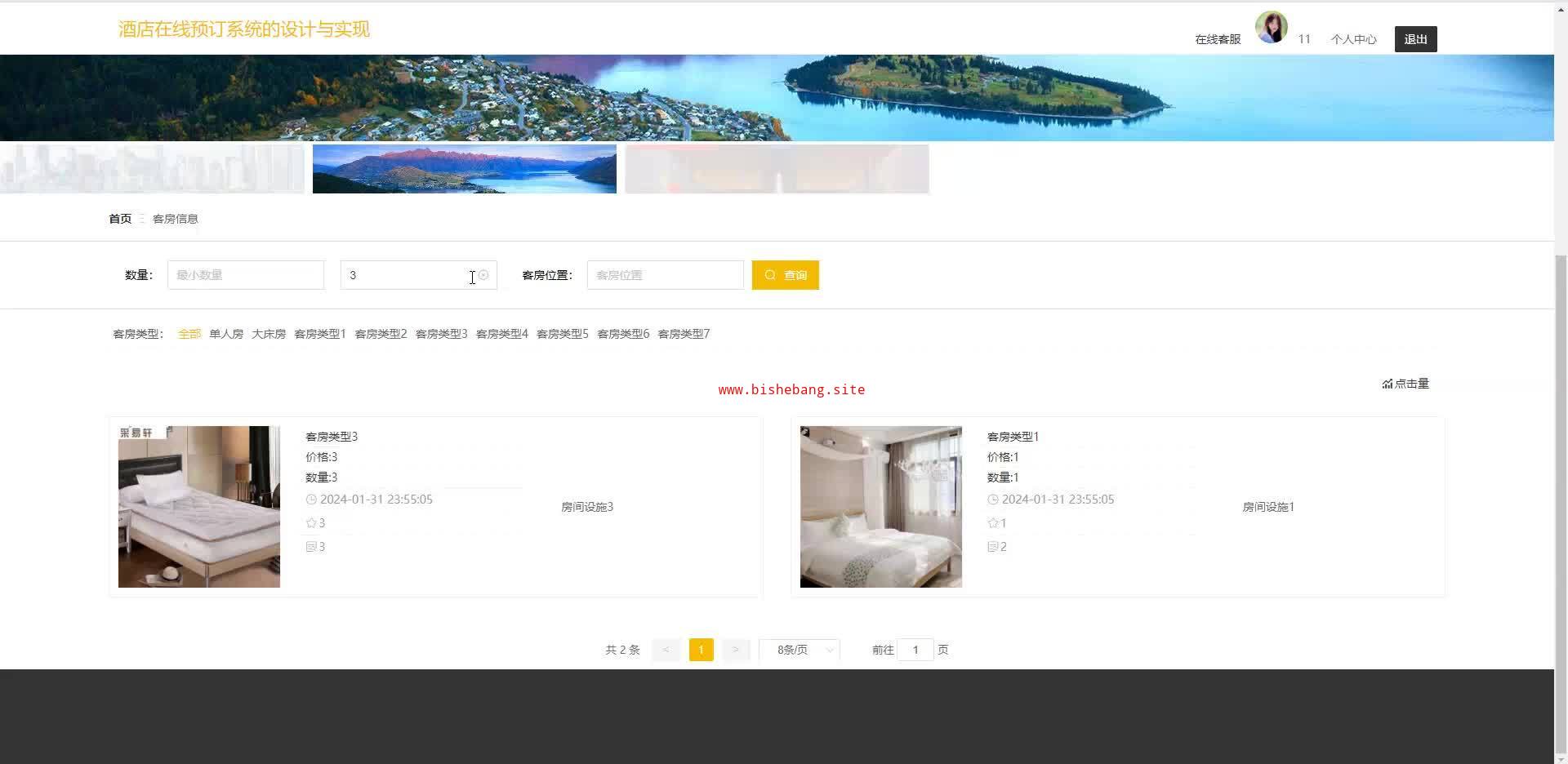Filter by 大床房 room type
Viewport: 1568px width, 764px height.
click(x=269, y=334)
